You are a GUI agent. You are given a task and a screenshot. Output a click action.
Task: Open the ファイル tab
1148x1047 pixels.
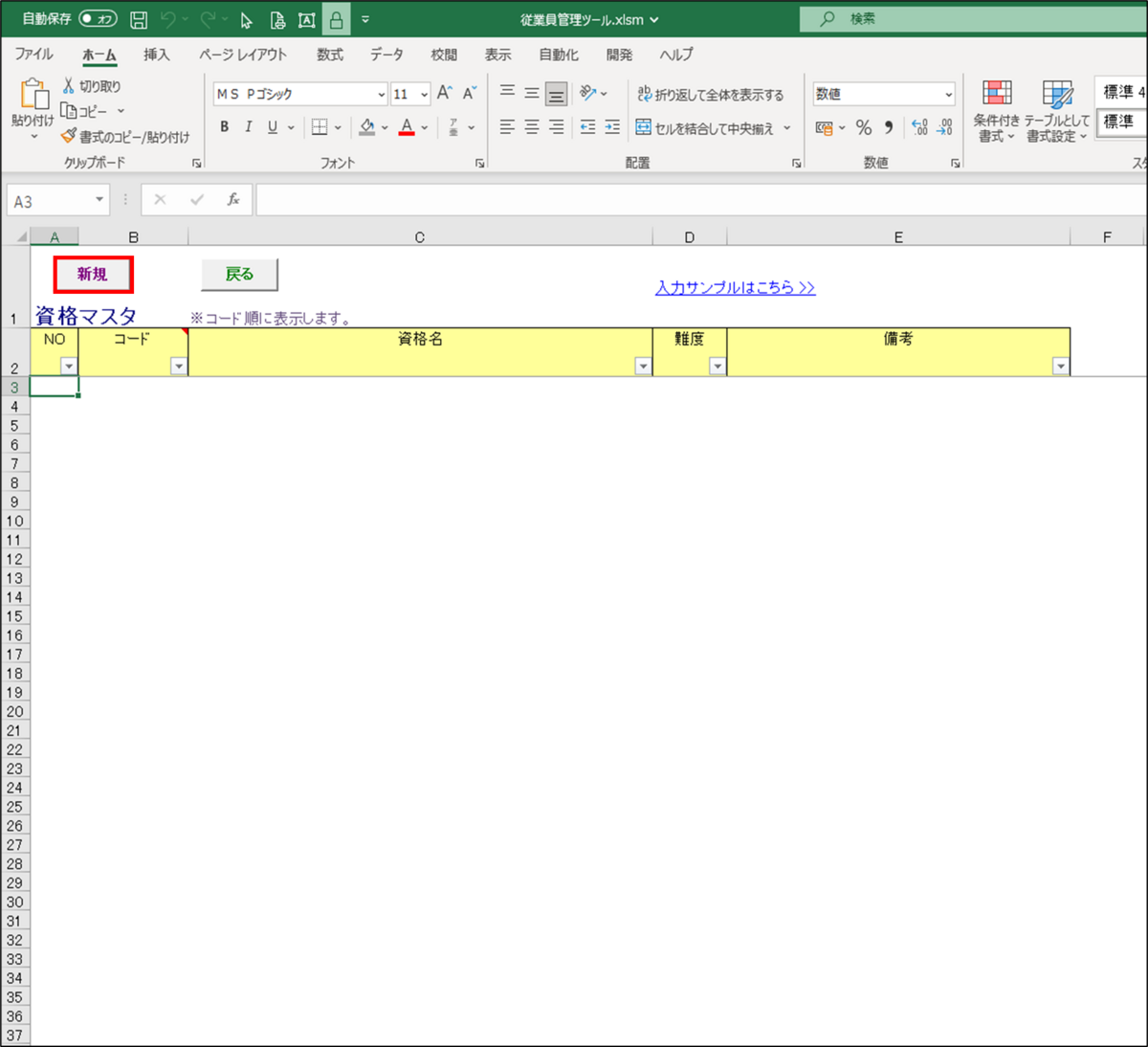(33, 55)
